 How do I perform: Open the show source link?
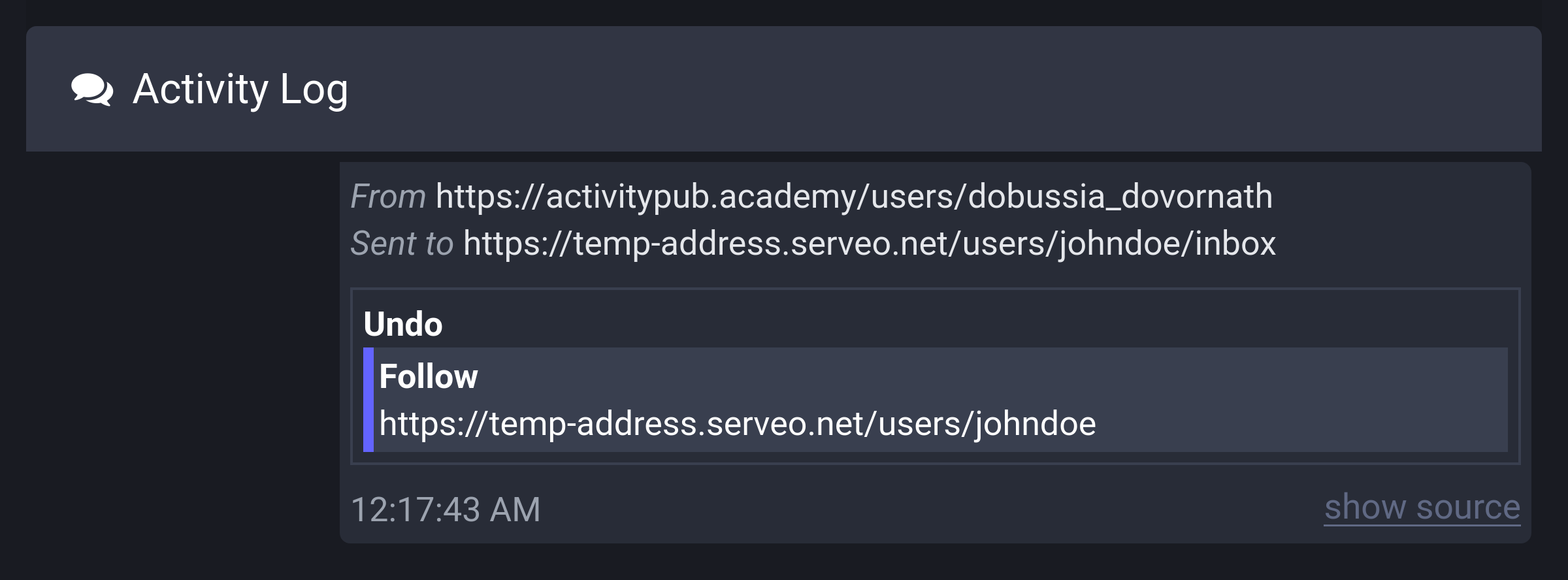click(x=1423, y=508)
